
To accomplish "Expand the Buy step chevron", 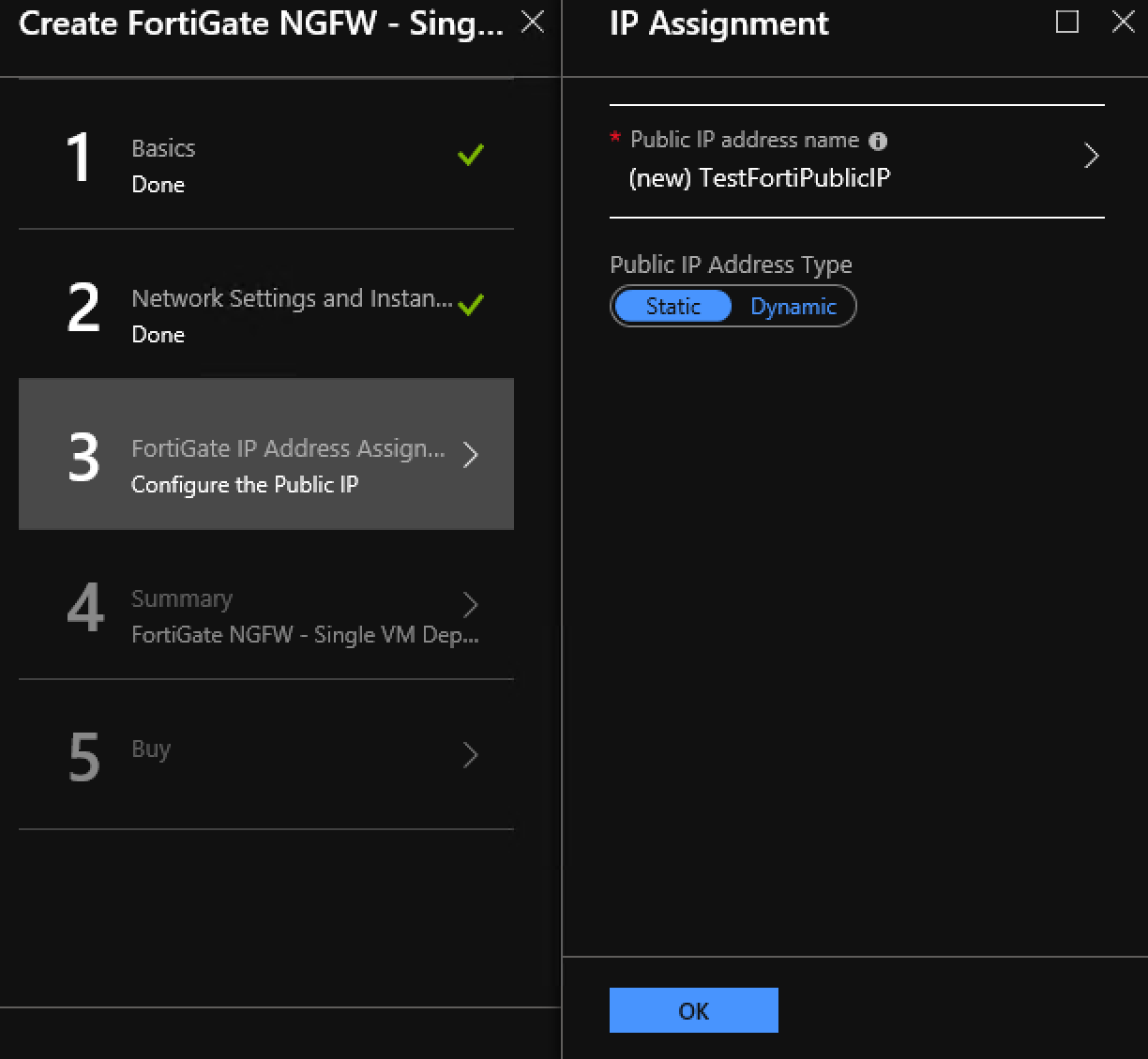I will coord(471,755).
